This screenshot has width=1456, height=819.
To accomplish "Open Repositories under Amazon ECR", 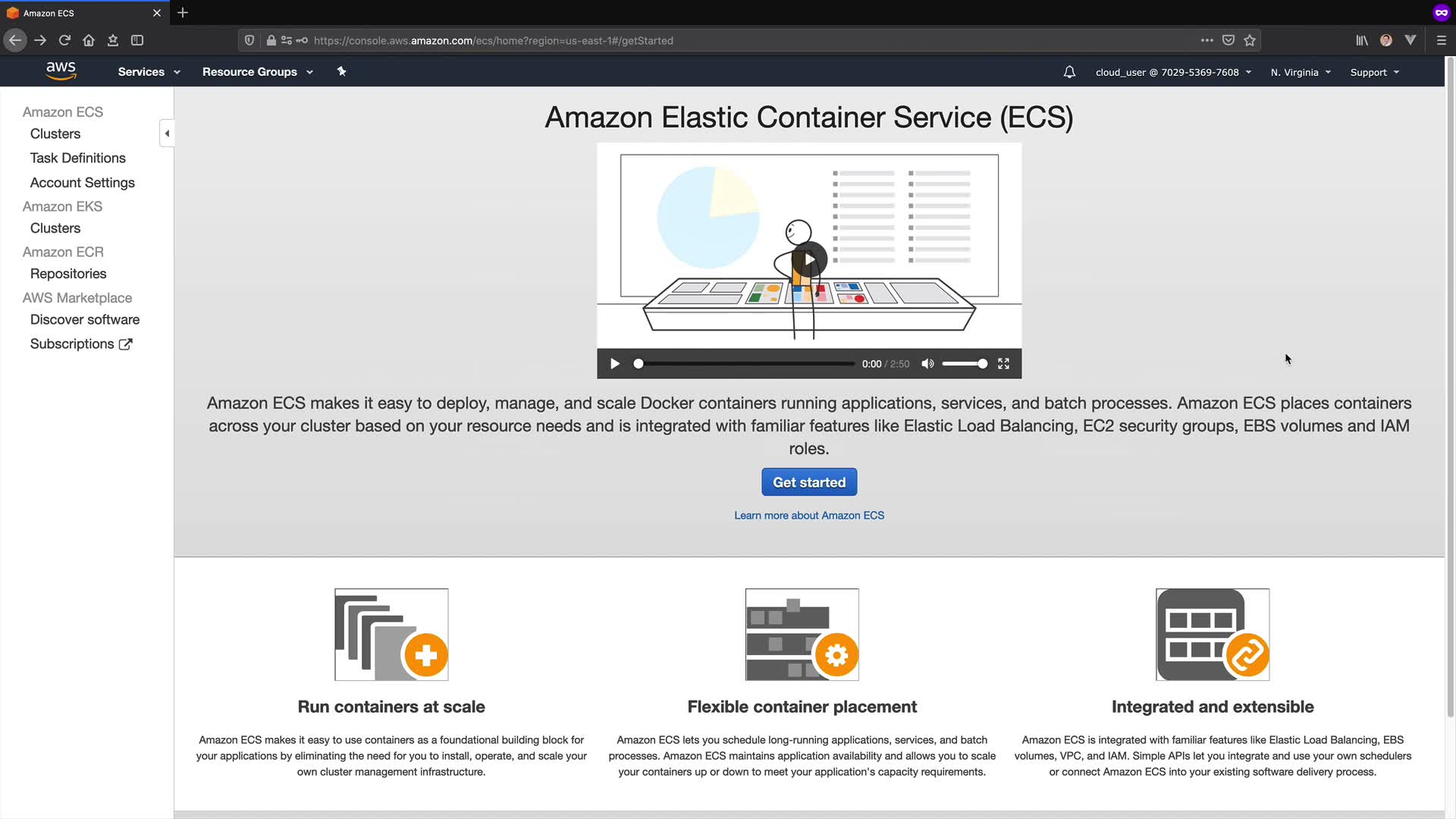I will coord(68,274).
